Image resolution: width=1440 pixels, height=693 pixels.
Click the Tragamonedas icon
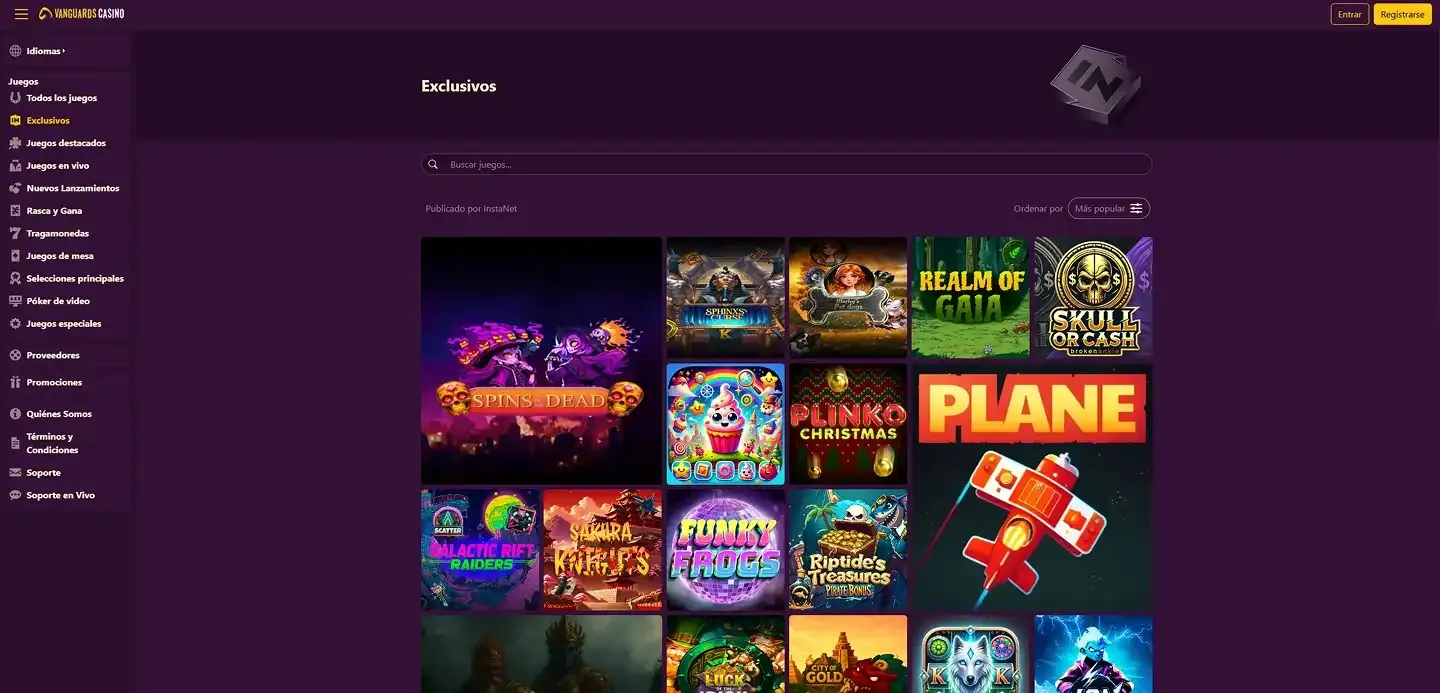15,233
